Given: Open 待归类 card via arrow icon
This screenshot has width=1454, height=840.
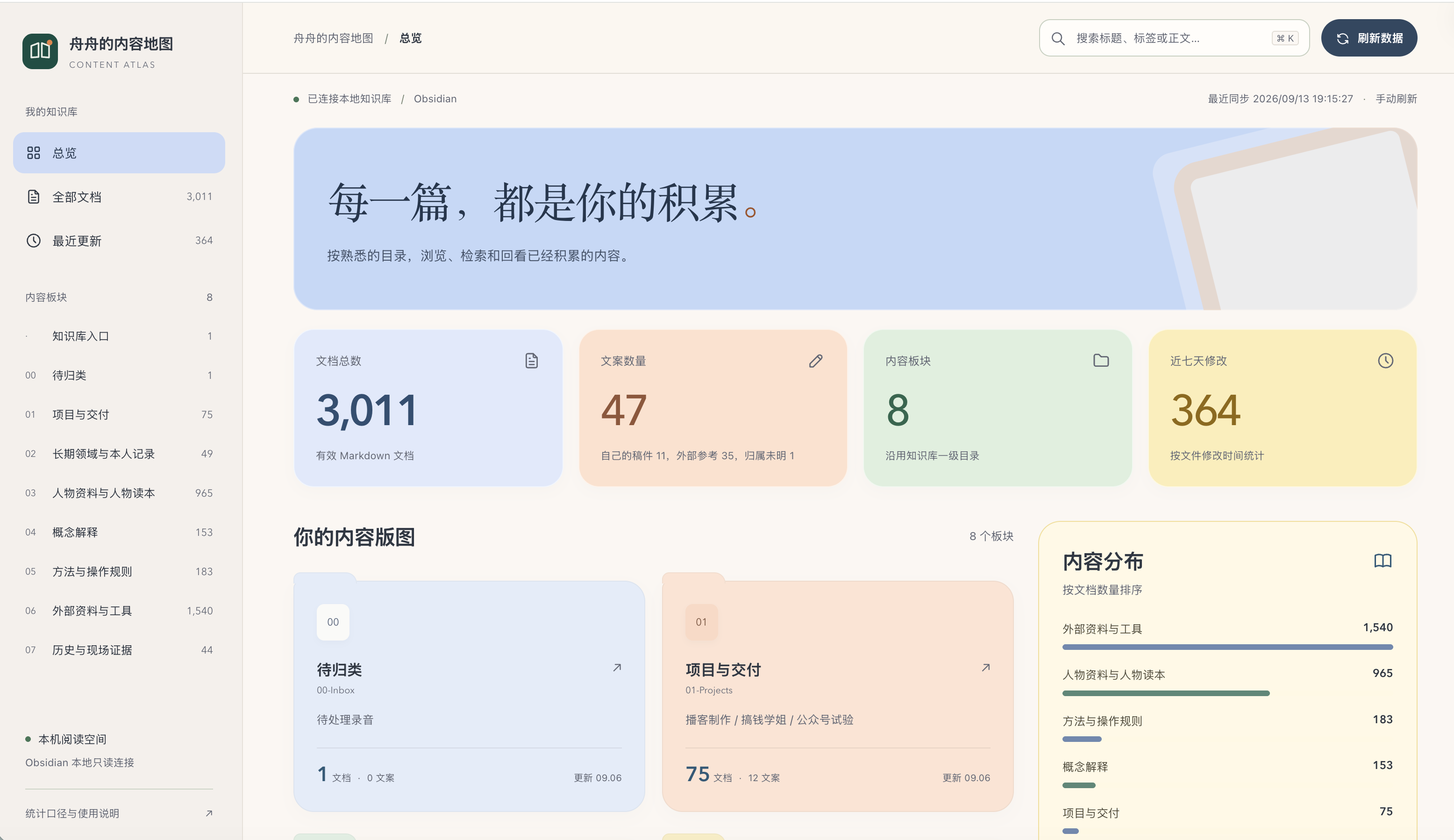Looking at the screenshot, I should point(617,668).
